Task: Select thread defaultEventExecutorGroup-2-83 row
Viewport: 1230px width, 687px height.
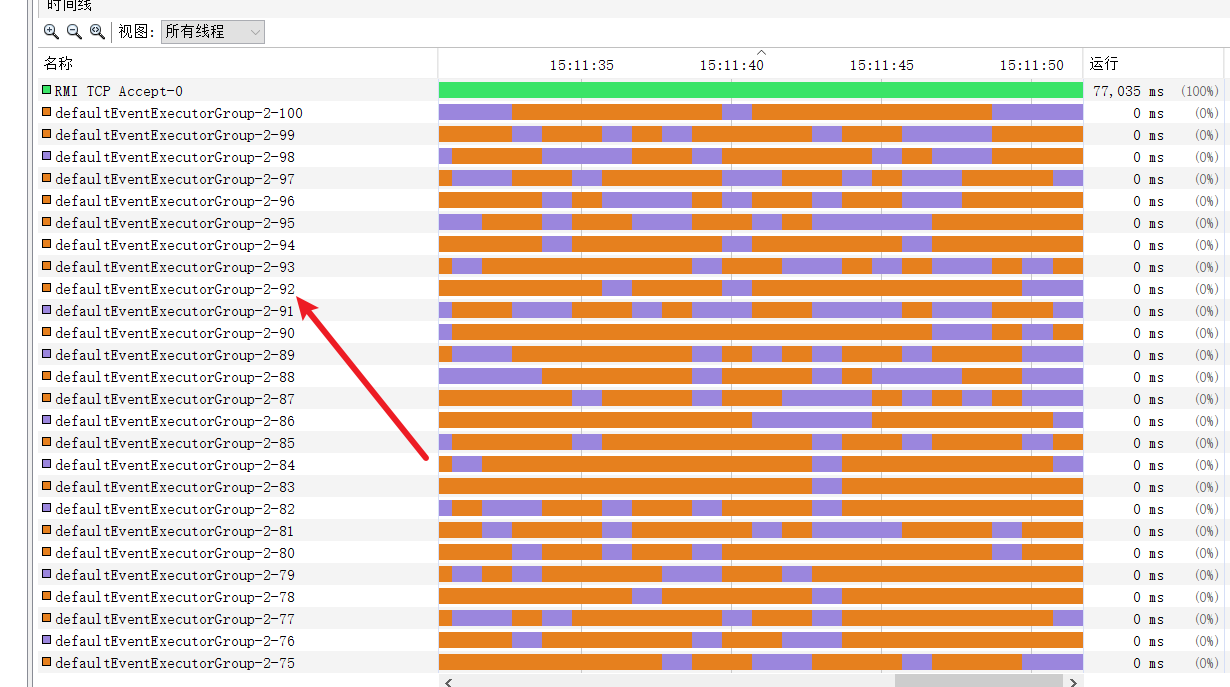Action: click(175, 487)
